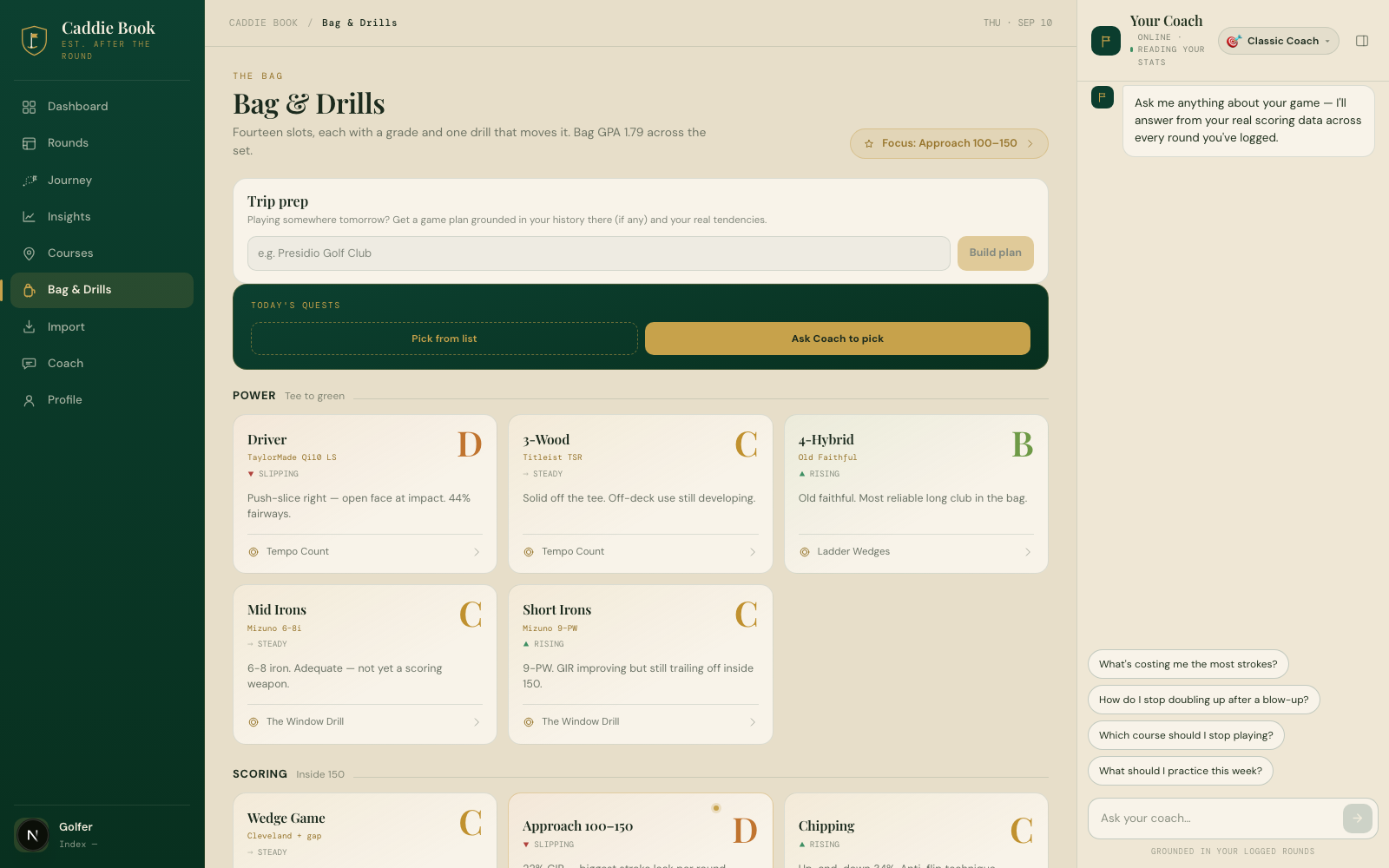Image resolution: width=1389 pixels, height=868 pixels.
Task: Open Dashboard from the sidebar
Action: point(102,107)
